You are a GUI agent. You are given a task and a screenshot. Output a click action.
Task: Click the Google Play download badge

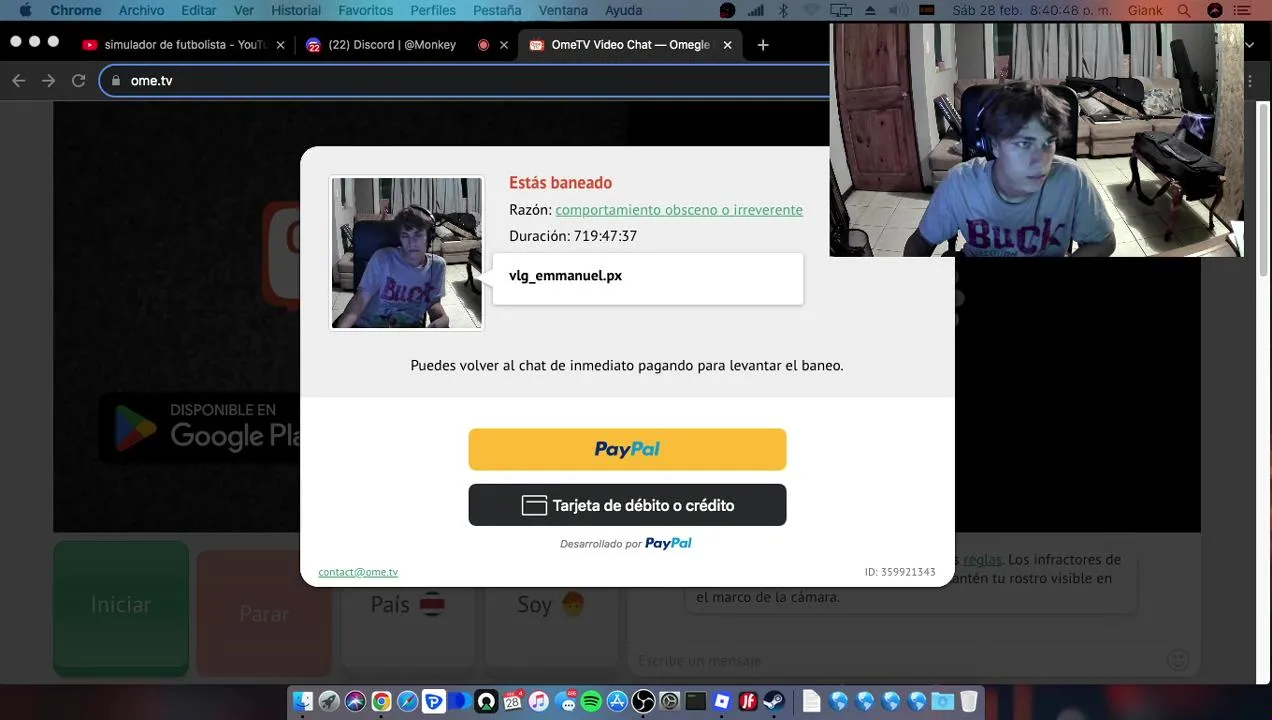[200, 427]
